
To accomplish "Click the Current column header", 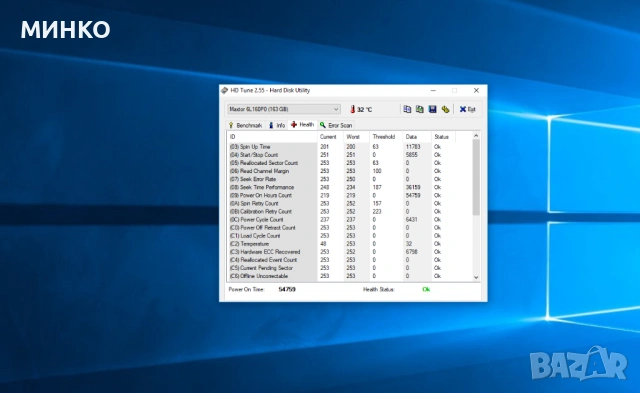I will (330, 137).
